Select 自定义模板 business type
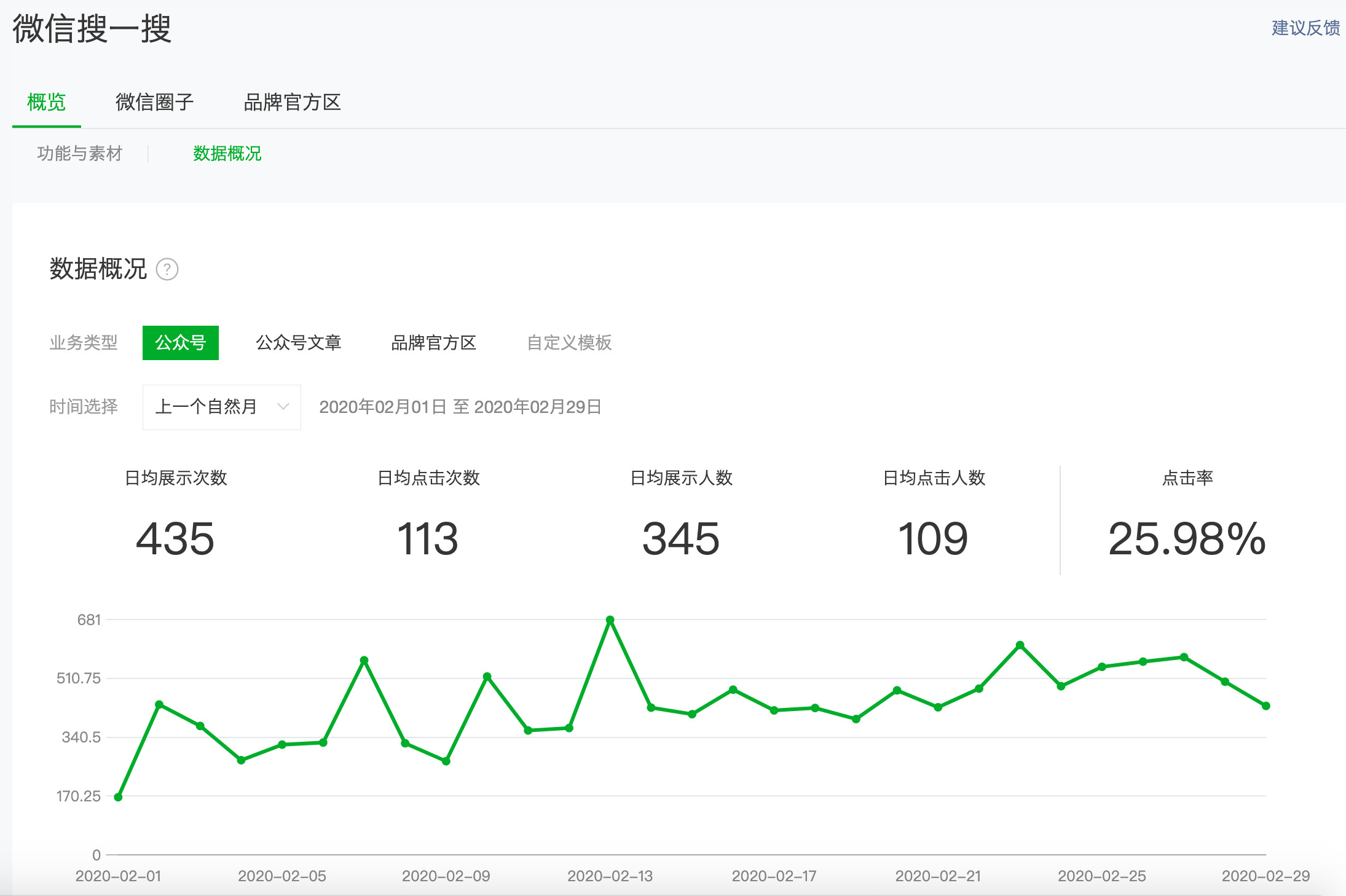Viewport: 1346px width, 896px height. click(569, 342)
